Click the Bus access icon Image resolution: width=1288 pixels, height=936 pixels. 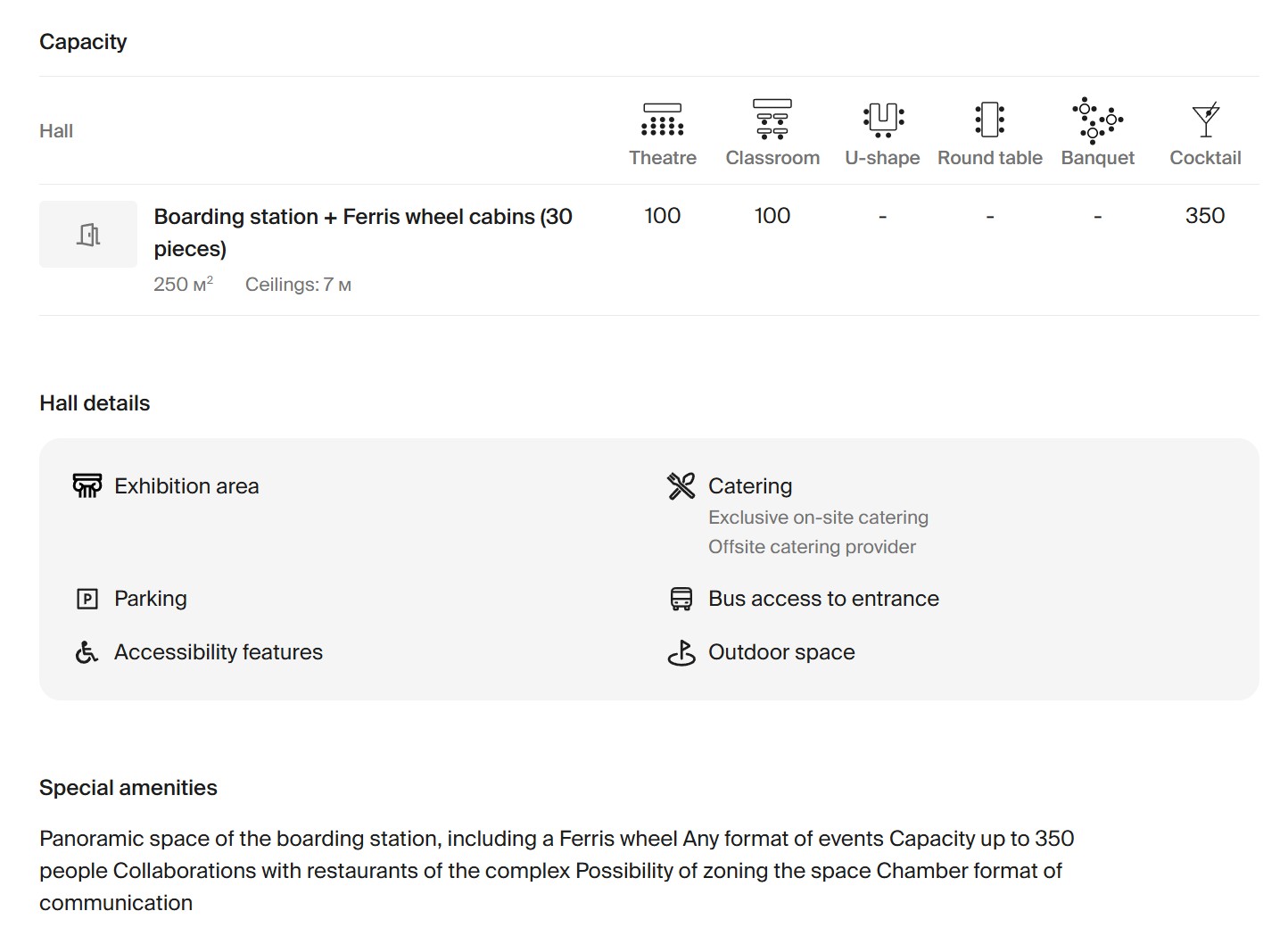(681, 599)
